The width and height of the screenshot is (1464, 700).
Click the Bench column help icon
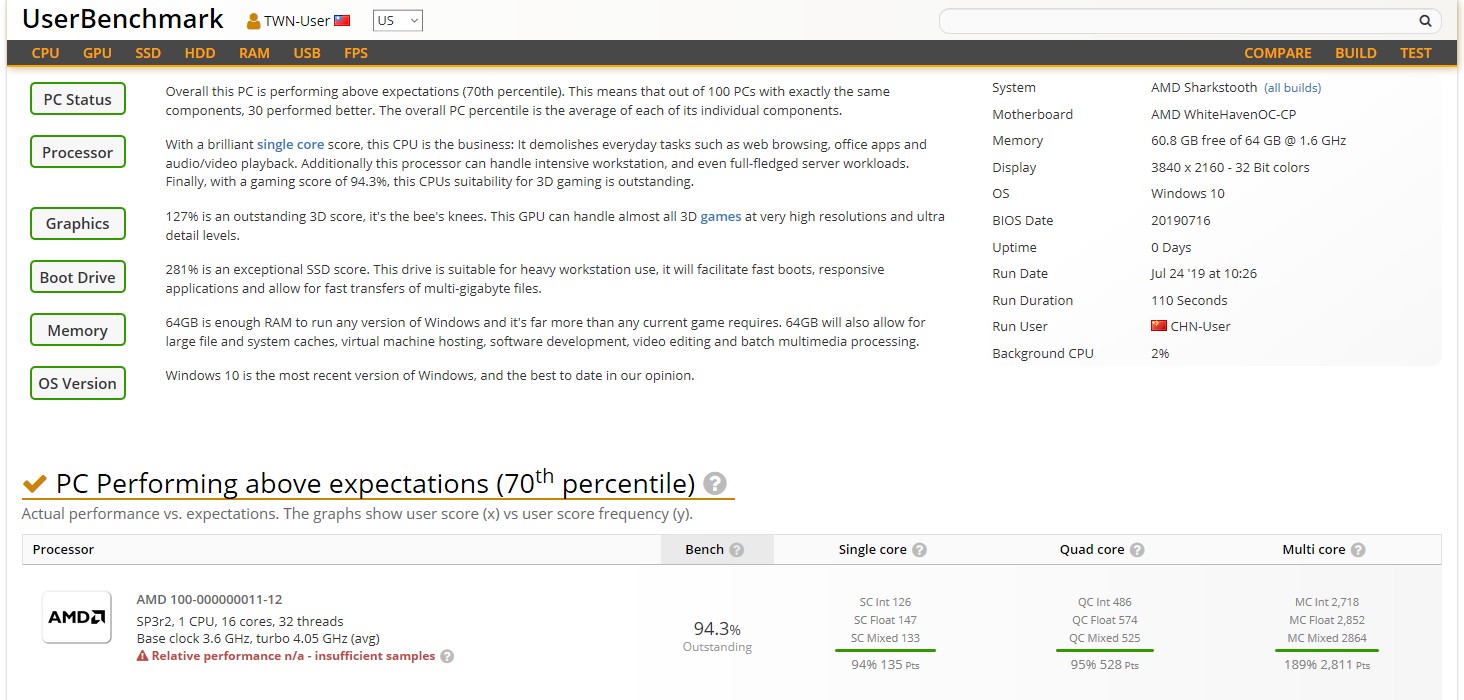(737, 550)
